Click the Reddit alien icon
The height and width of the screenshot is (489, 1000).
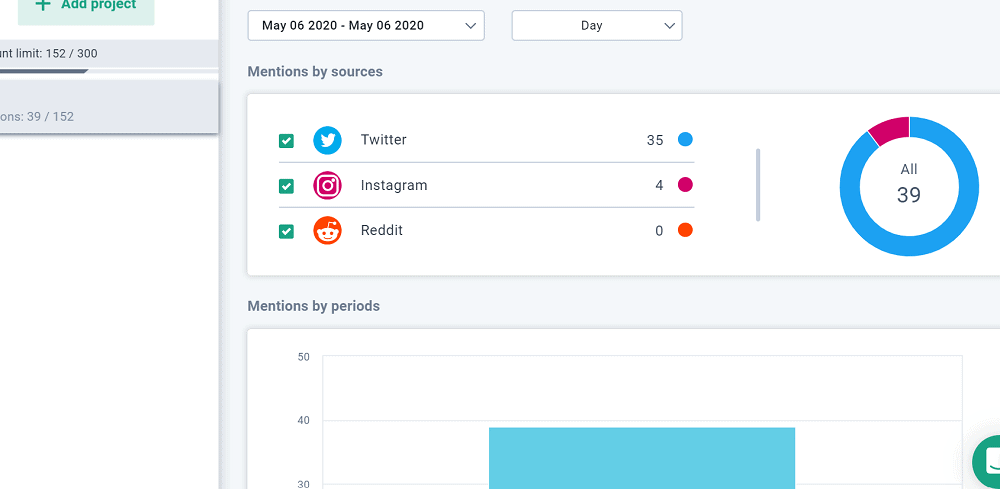coord(327,230)
